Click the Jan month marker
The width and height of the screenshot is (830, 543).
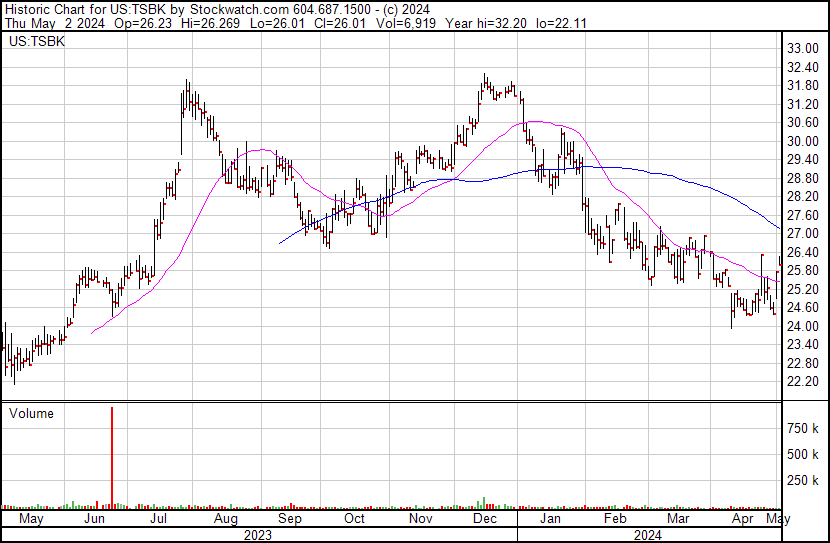pyautogui.click(x=550, y=519)
